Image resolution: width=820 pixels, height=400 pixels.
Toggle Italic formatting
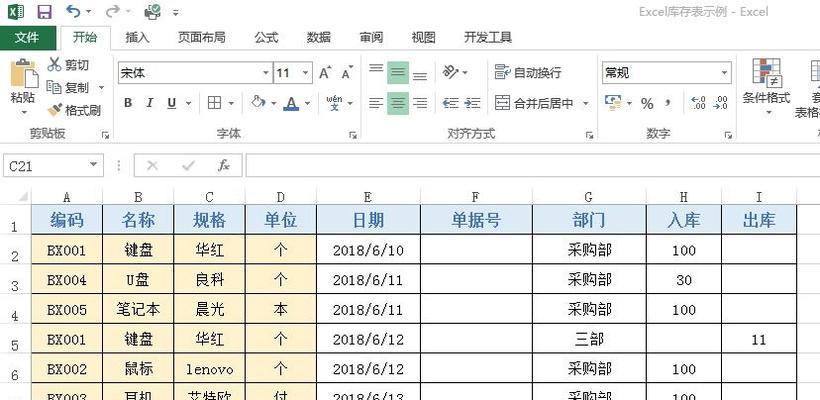pyautogui.click(x=150, y=103)
